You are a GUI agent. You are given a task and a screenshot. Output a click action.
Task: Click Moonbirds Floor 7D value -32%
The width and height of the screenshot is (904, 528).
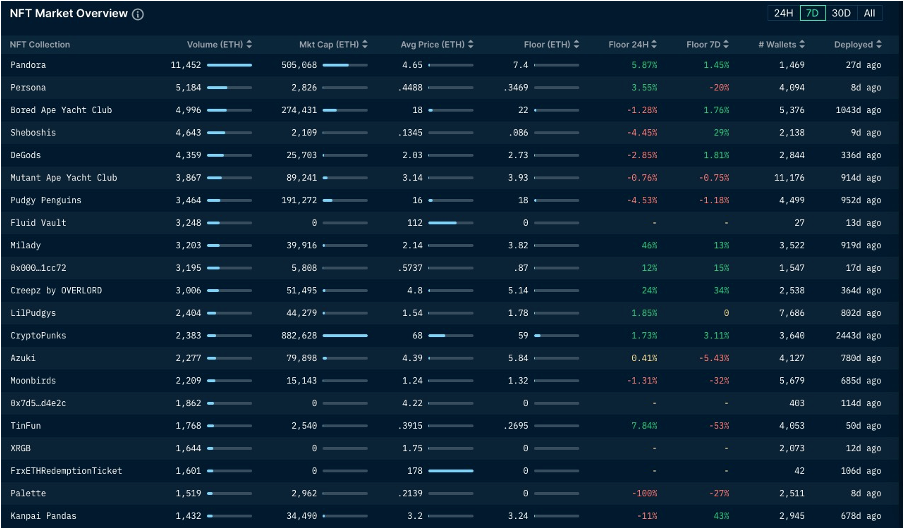pyautogui.click(x=719, y=380)
